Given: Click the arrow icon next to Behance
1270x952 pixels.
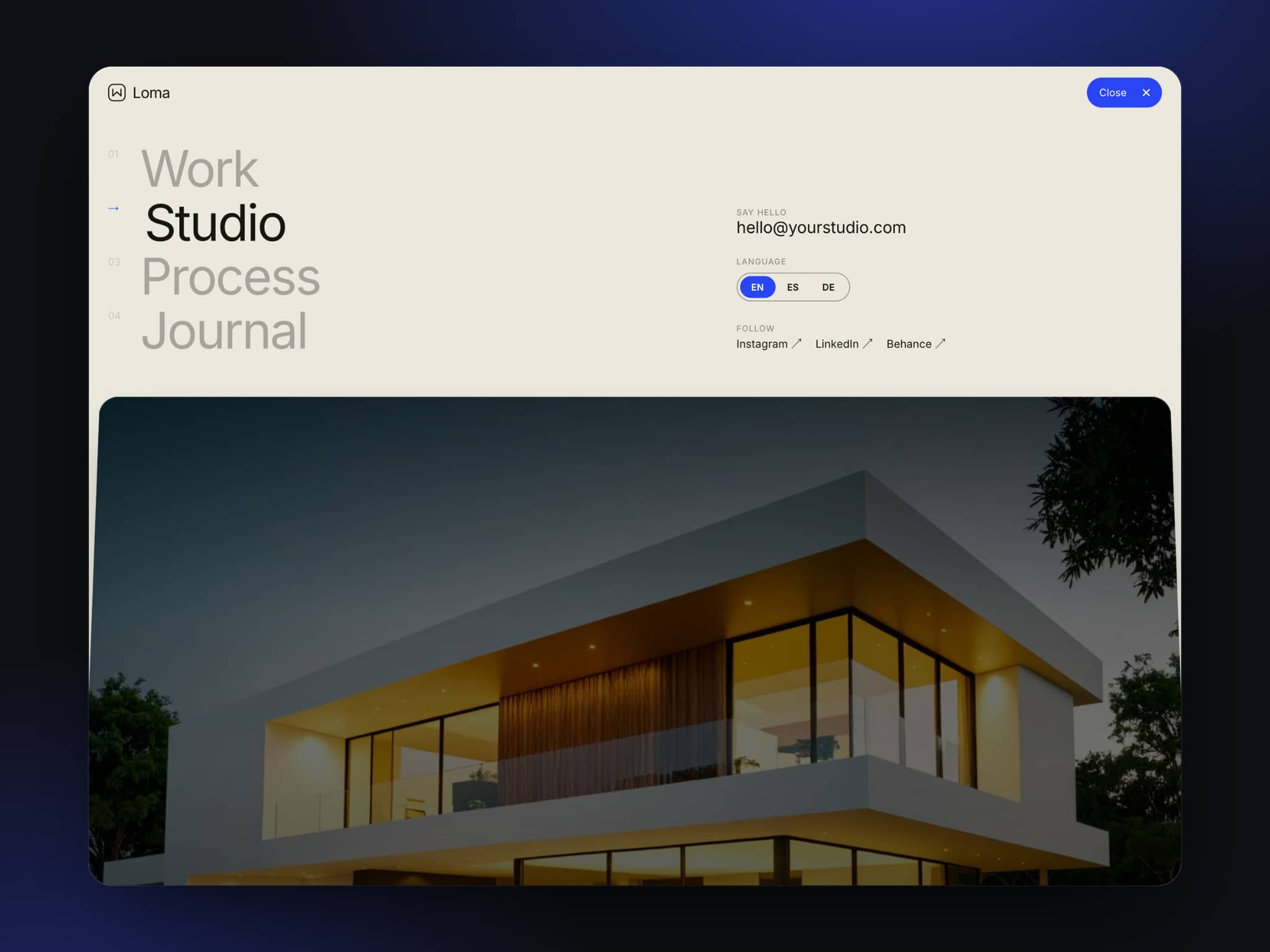Looking at the screenshot, I should 940,343.
